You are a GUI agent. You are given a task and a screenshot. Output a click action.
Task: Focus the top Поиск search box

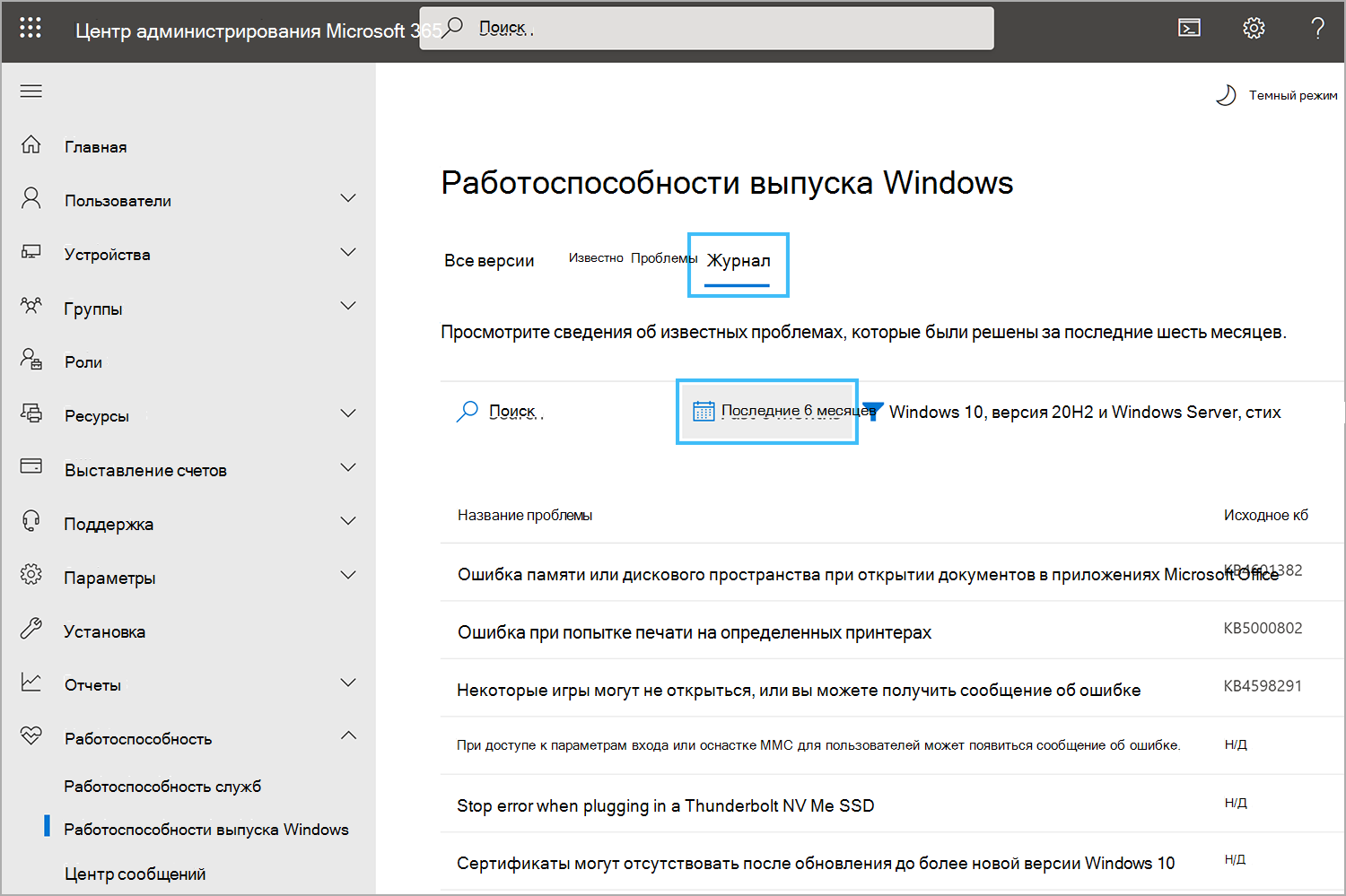[x=707, y=28]
